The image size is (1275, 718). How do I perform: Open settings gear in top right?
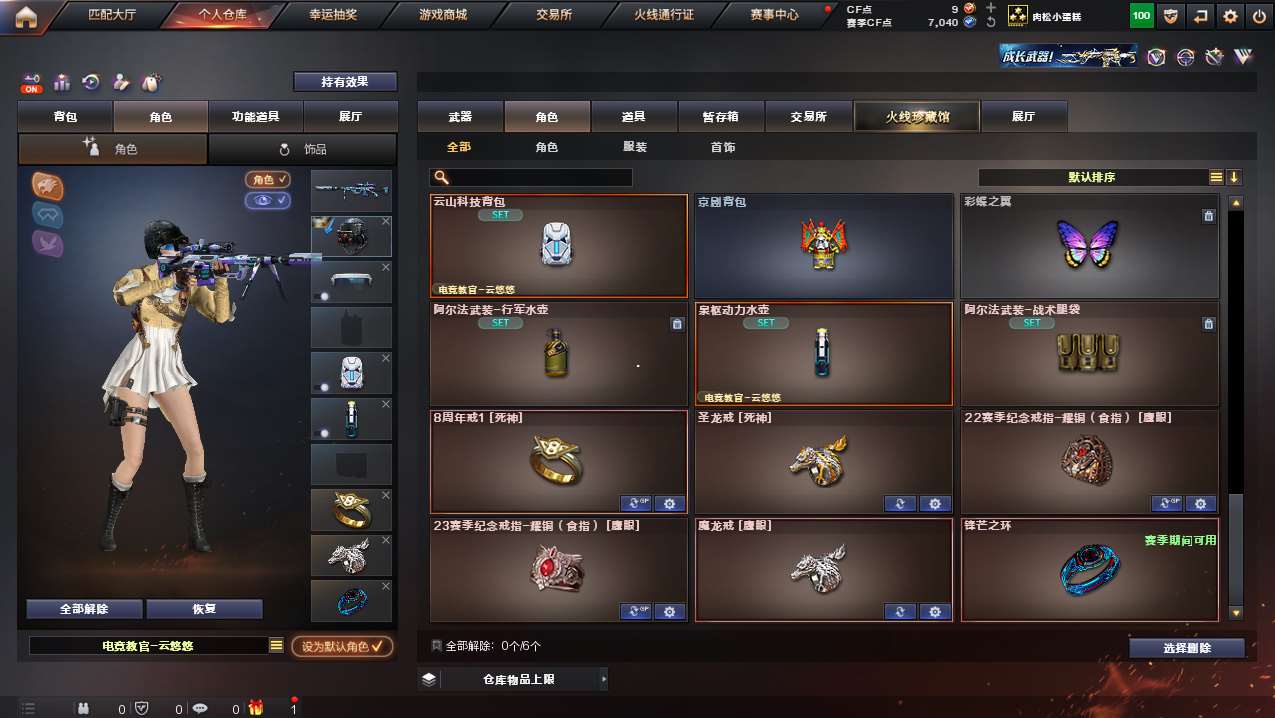coord(1230,16)
